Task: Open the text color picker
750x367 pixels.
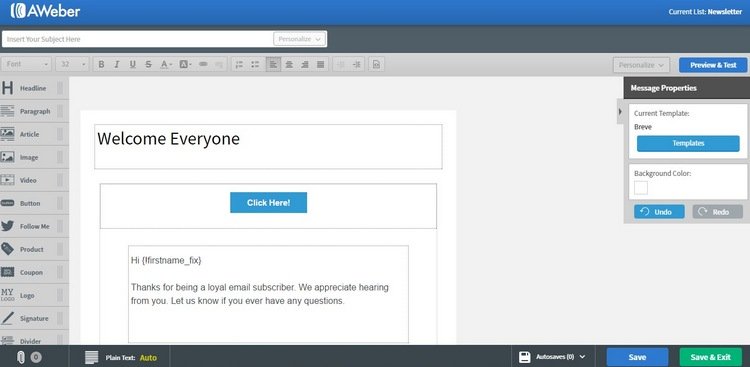Action: pos(165,65)
